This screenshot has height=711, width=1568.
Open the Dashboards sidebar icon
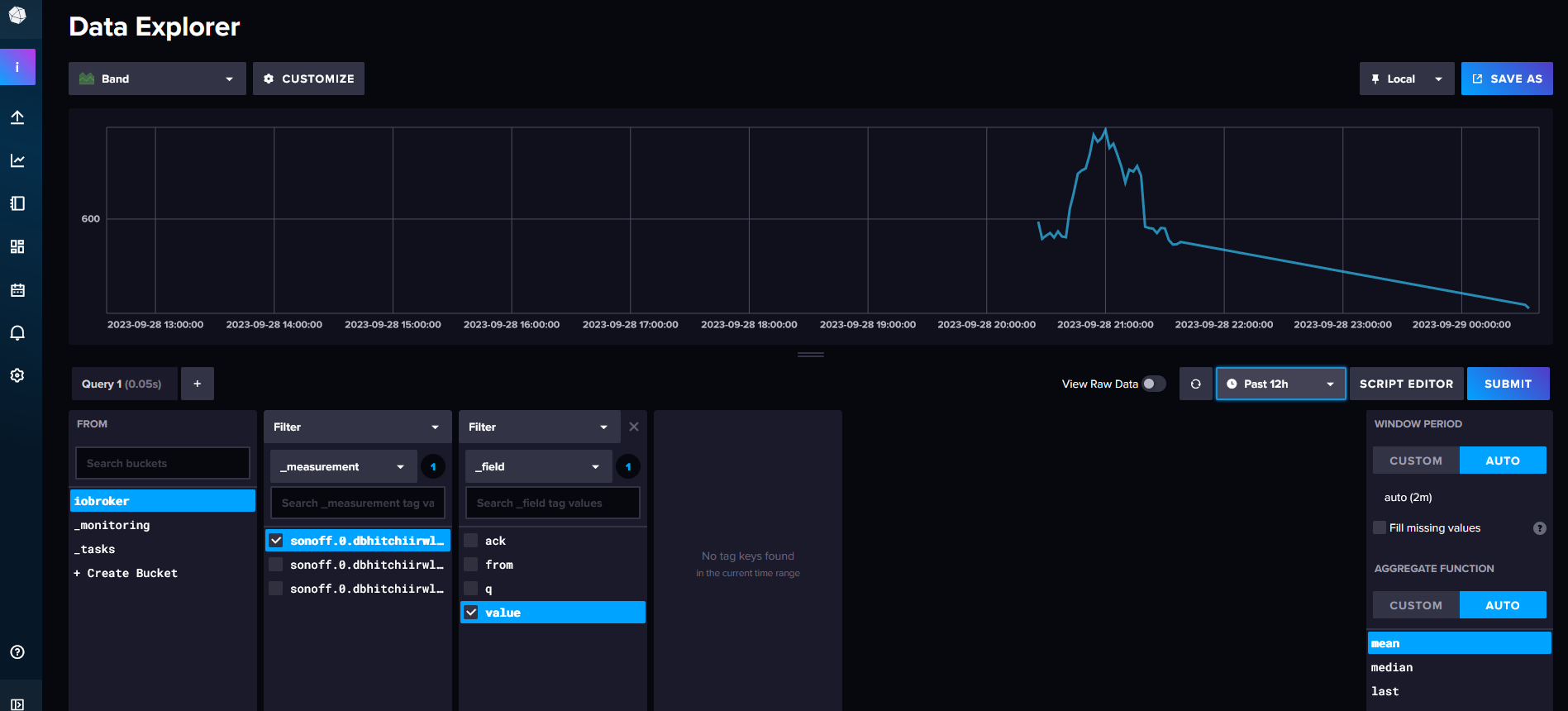(x=17, y=246)
